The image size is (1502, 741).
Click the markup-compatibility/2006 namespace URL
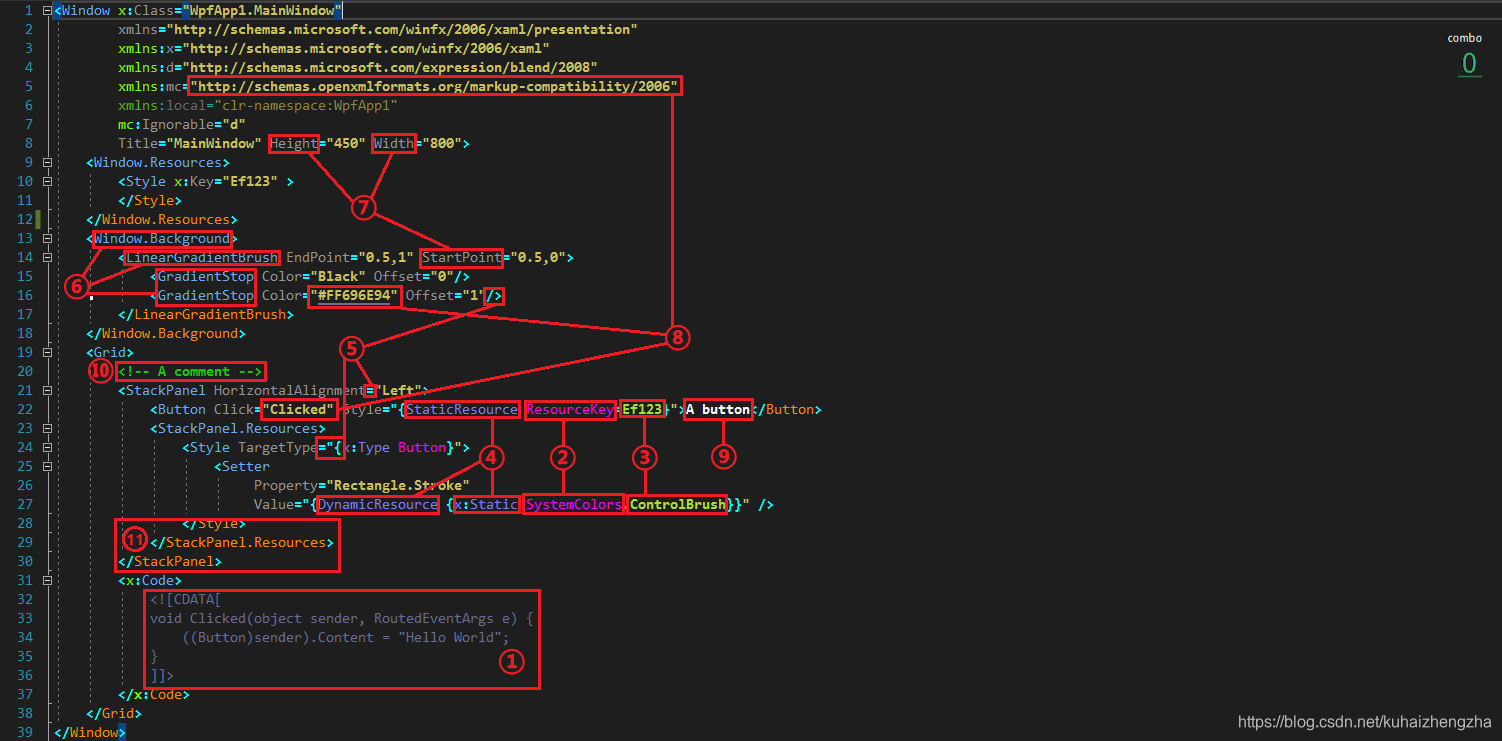[x=435, y=87]
